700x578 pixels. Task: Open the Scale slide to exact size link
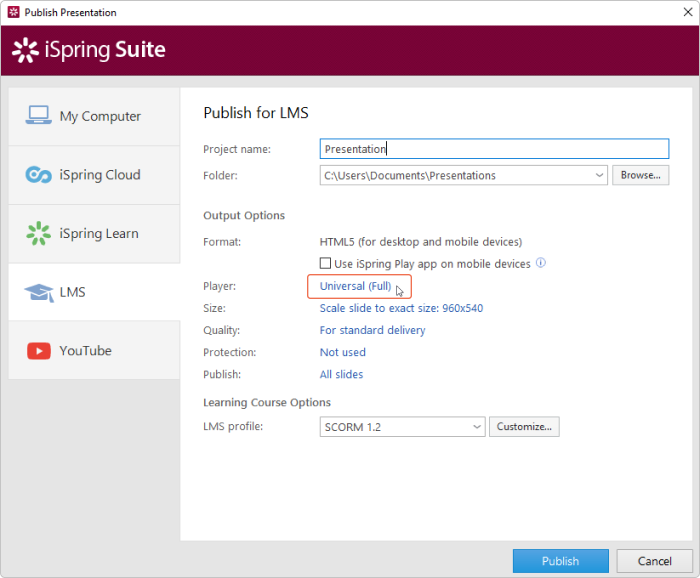[401, 308]
